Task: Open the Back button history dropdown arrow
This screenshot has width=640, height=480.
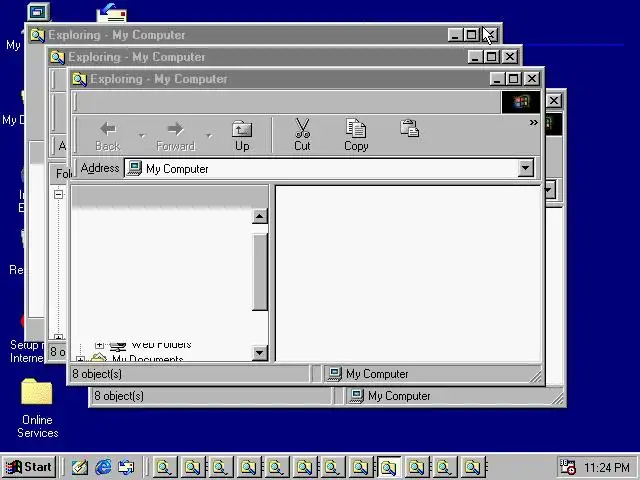Action: 142,135
